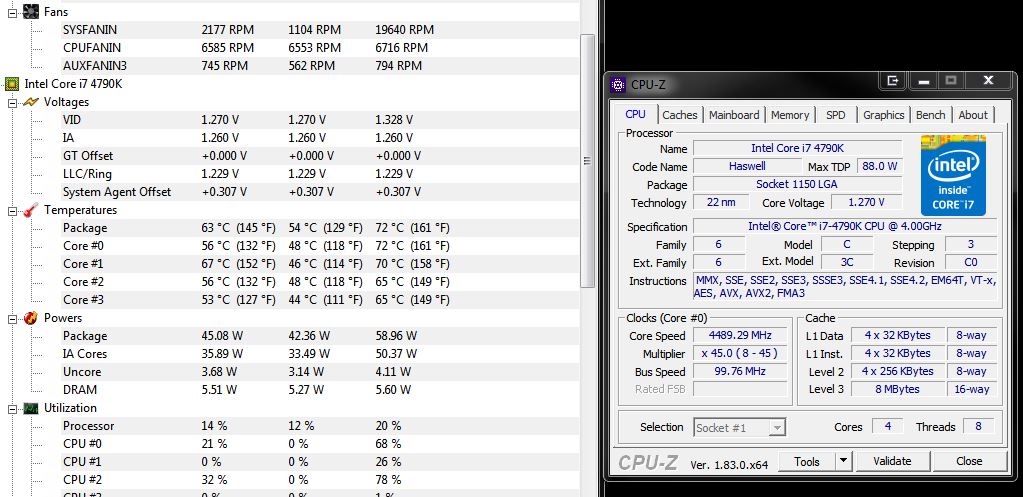Click the Specification field in CPU-Z
1023x497 pixels.
click(844, 227)
